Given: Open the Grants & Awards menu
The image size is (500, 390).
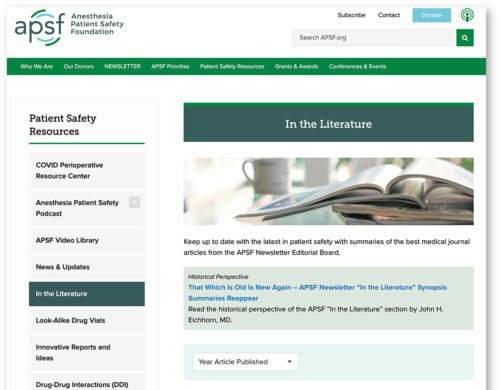Looking at the screenshot, I should pyautogui.click(x=297, y=66).
